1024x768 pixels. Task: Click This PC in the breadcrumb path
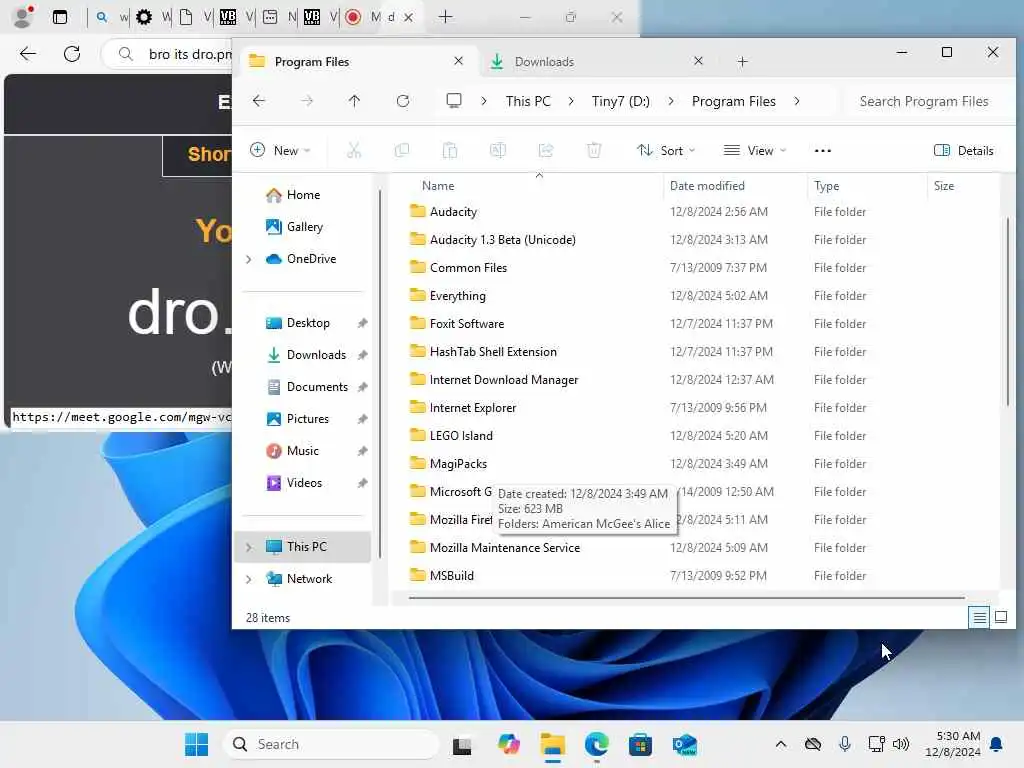[x=528, y=101]
